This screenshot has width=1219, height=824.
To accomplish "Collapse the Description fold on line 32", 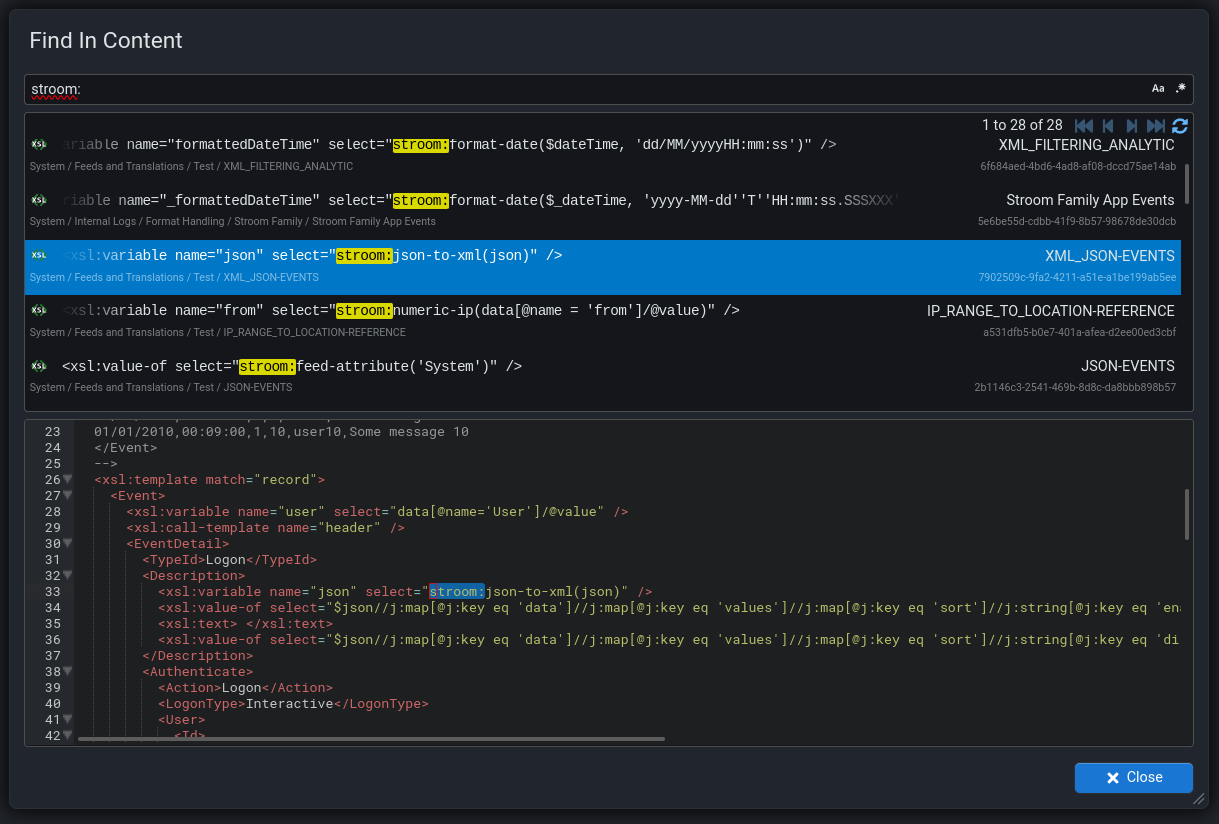I will (x=67, y=576).
